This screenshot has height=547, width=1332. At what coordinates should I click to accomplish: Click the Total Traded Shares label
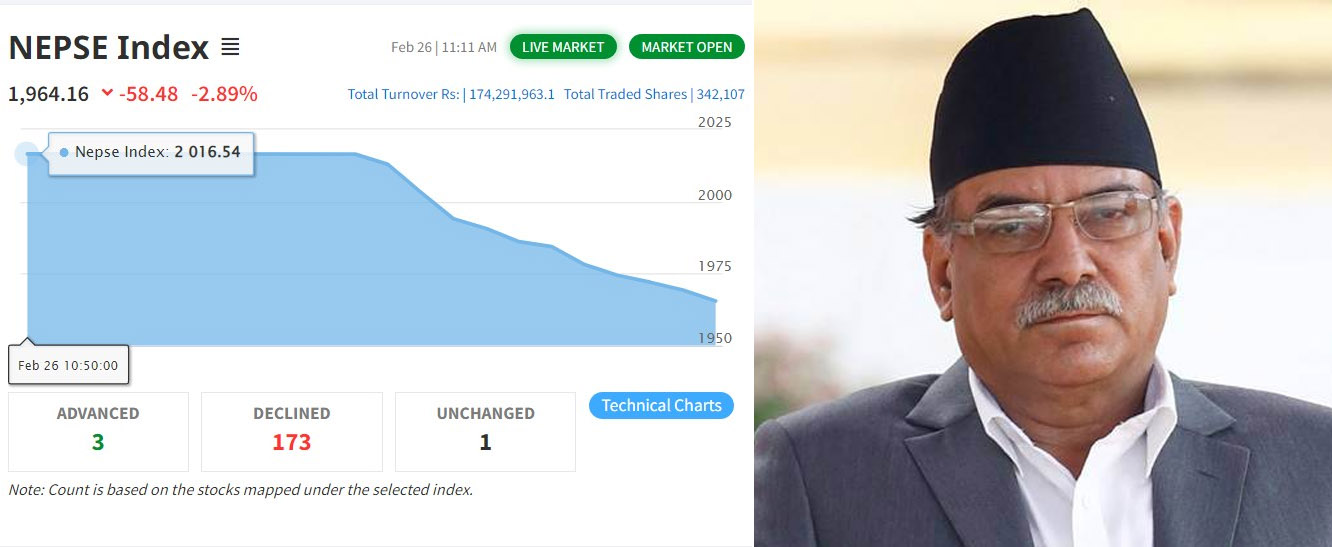click(625, 94)
